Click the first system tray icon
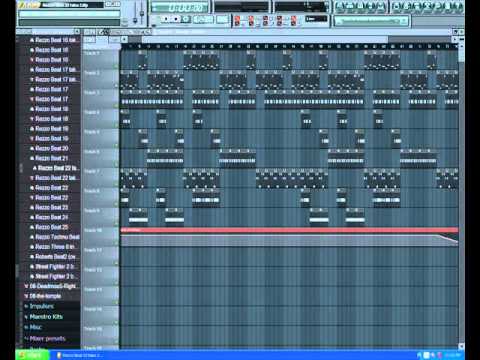This screenshot has width=480, height=360. (x=419, y=355)
